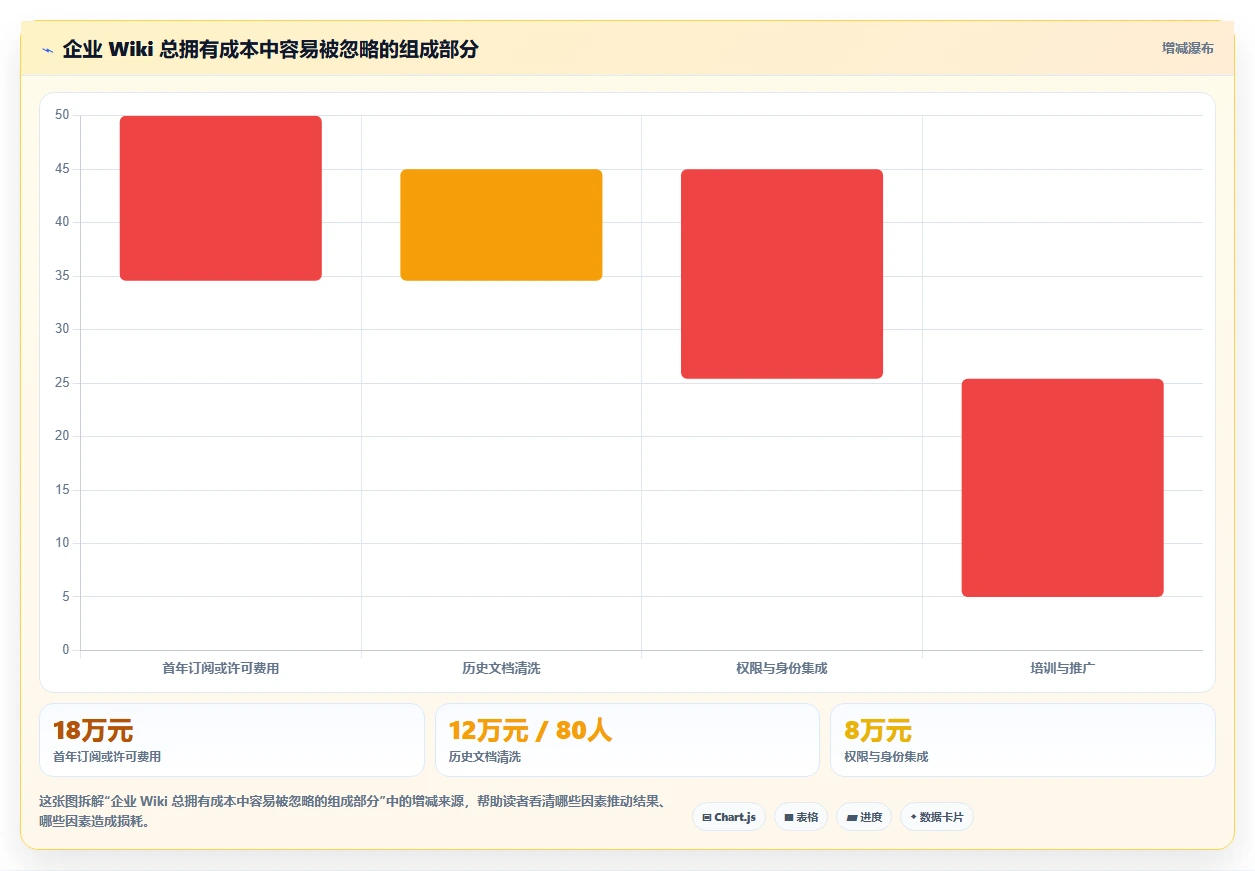Click the y-axis value 35
This screenshot has height=871, width=1255.
[62, 276]
